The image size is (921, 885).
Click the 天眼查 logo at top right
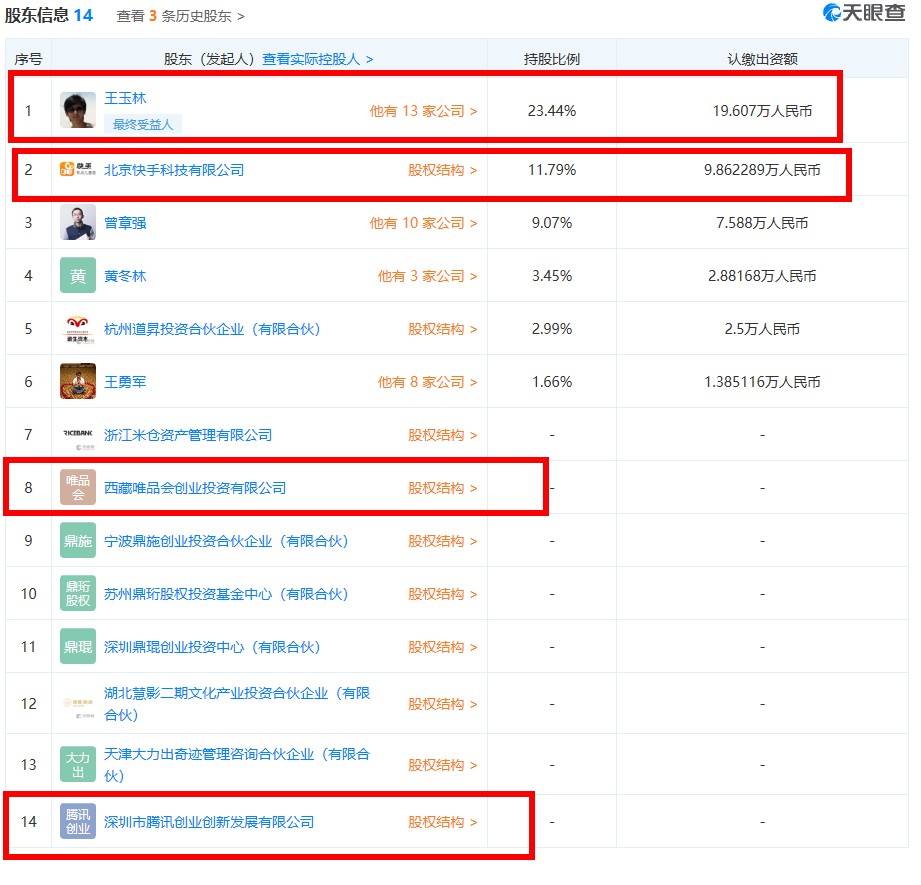point(863,12)
